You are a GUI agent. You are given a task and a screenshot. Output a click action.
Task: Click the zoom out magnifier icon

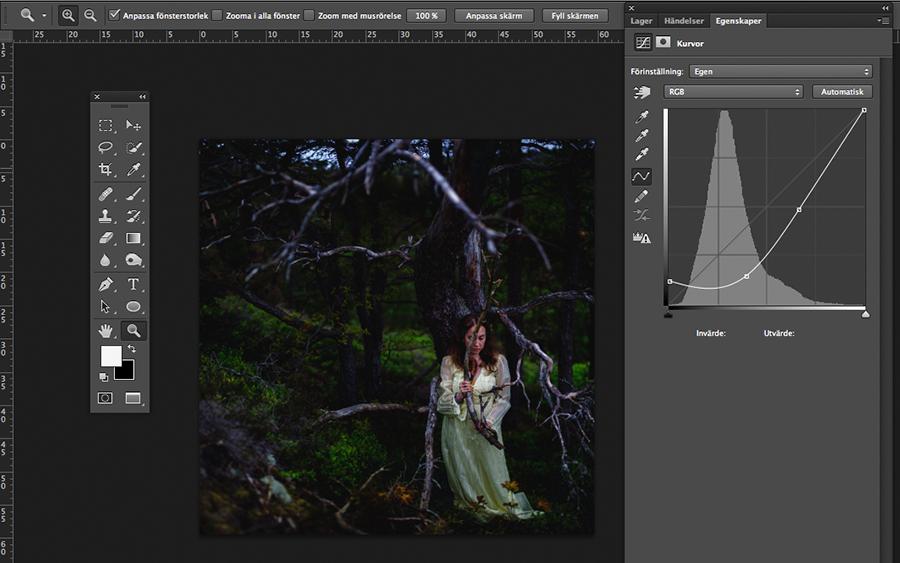coord(90,15)
